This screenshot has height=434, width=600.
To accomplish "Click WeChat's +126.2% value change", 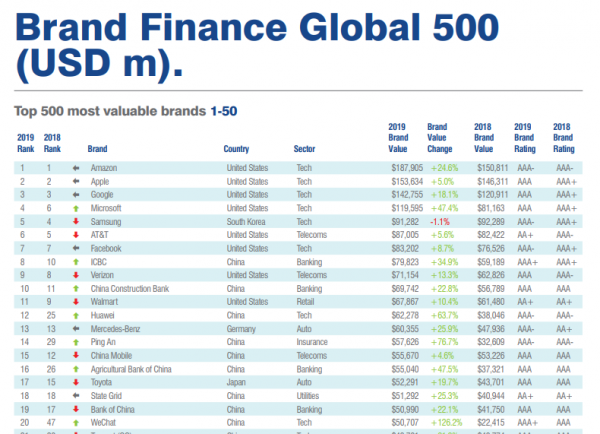I will [446, 423].
